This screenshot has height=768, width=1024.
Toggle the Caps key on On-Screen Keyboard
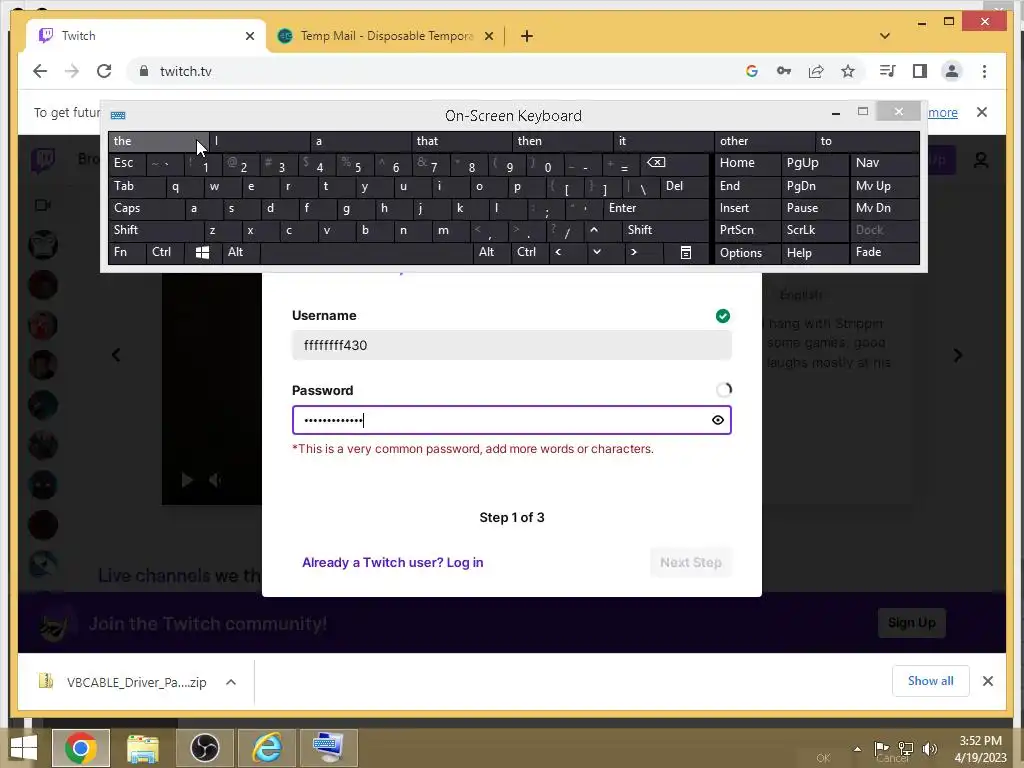click(147, 208)
